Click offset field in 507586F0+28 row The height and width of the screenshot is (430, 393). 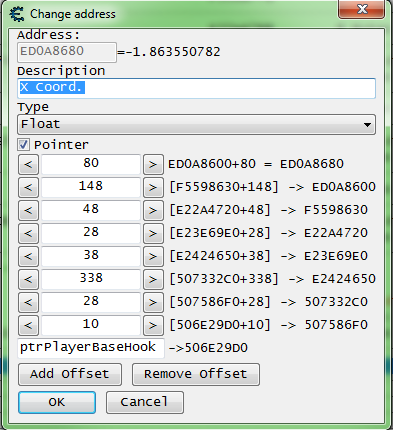click(x=91, y=302)
